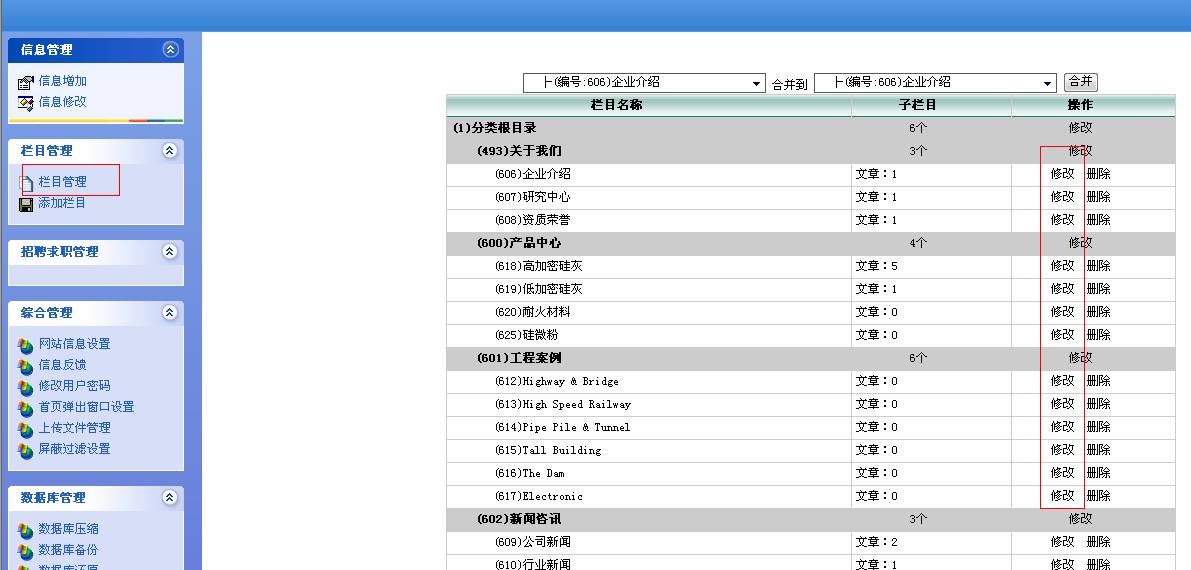This screenshot has height=570, width=1191.
Task: Click 删除 for (619)低加密硅灰
Action: click(1098, 288)
